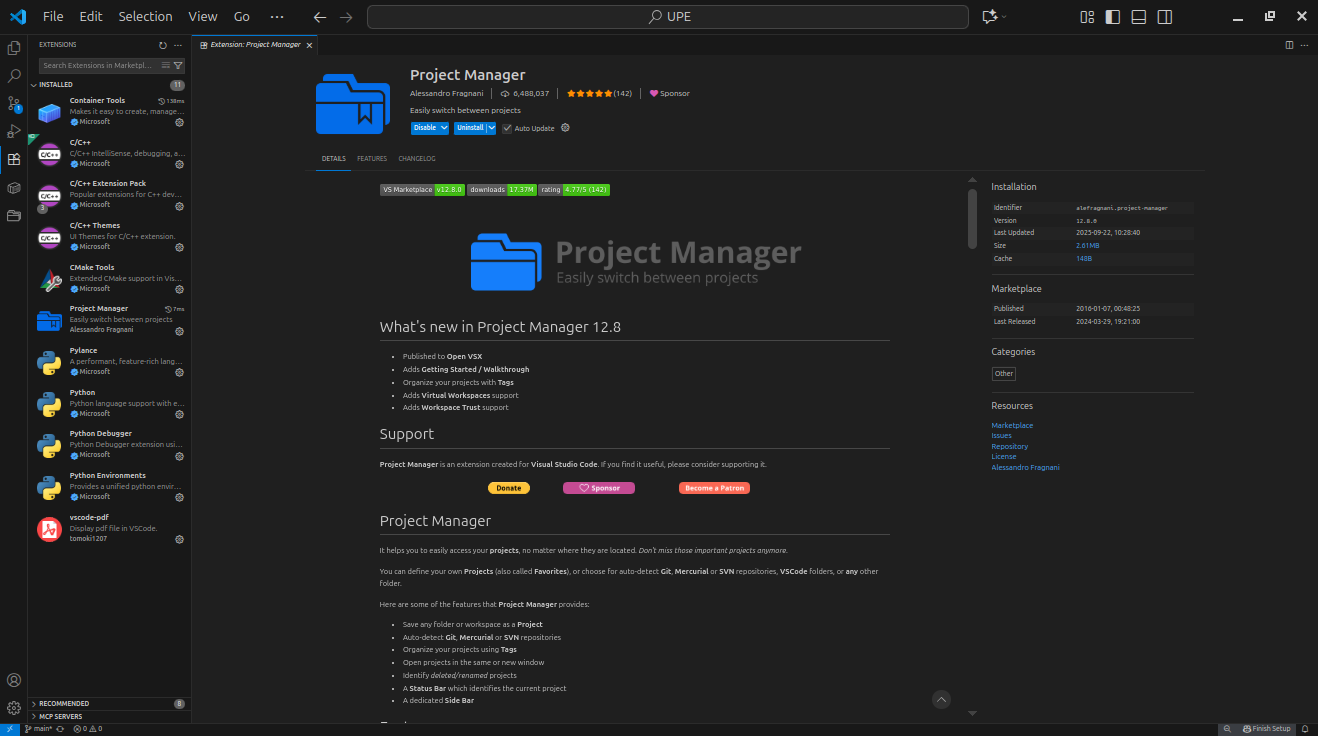Toggle the Auto Update checkbox
The image size is (1318, 736).
[508, 128]
